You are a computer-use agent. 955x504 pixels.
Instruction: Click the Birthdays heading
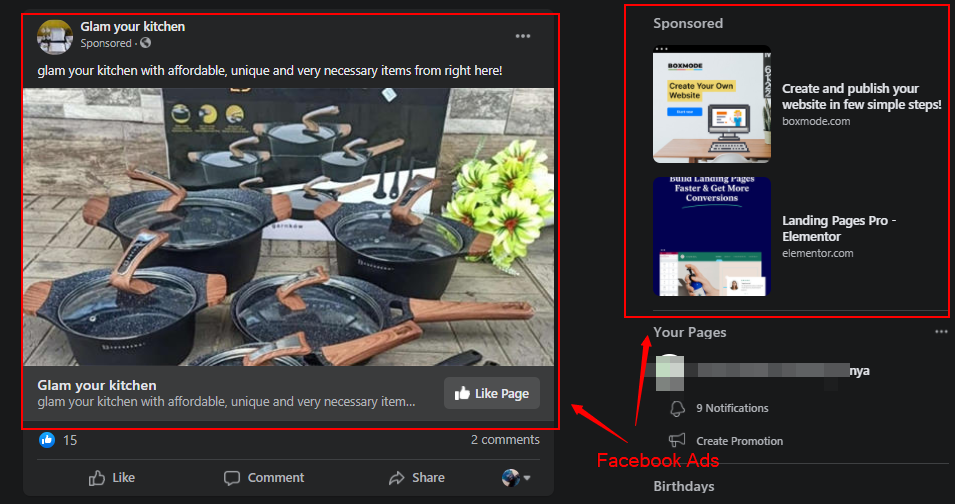[683, 486]
